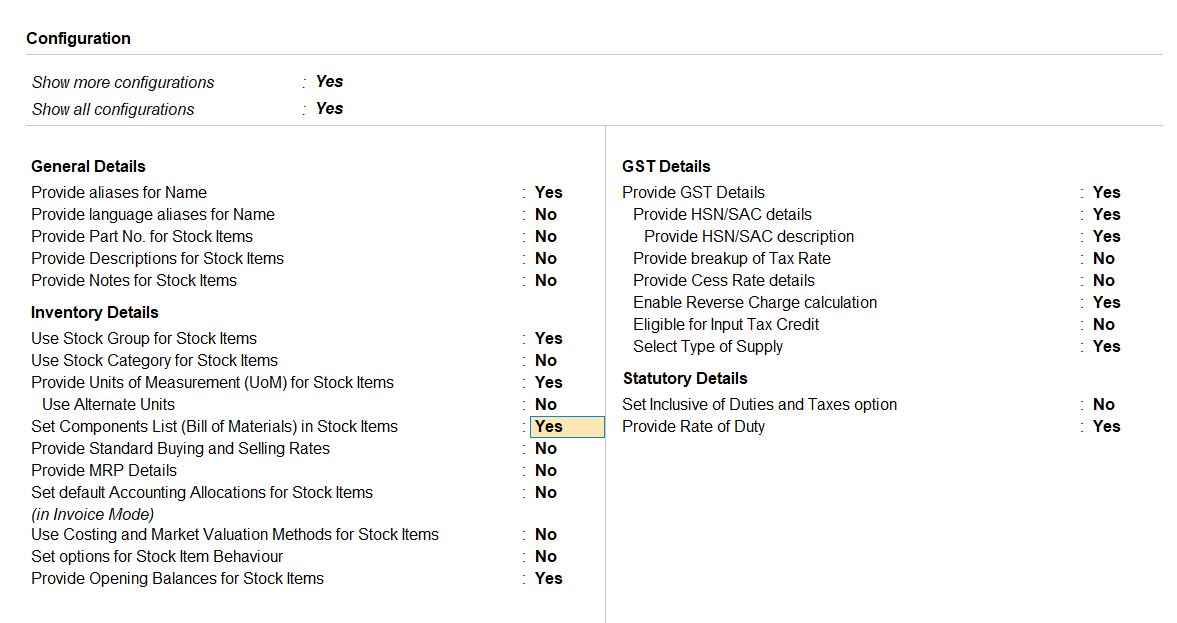The height and width of the screenshot is (623, 1177).
Task: Toggle Provide aliases for Name setting
Action: pyautogui.click(x=548, y=192)
